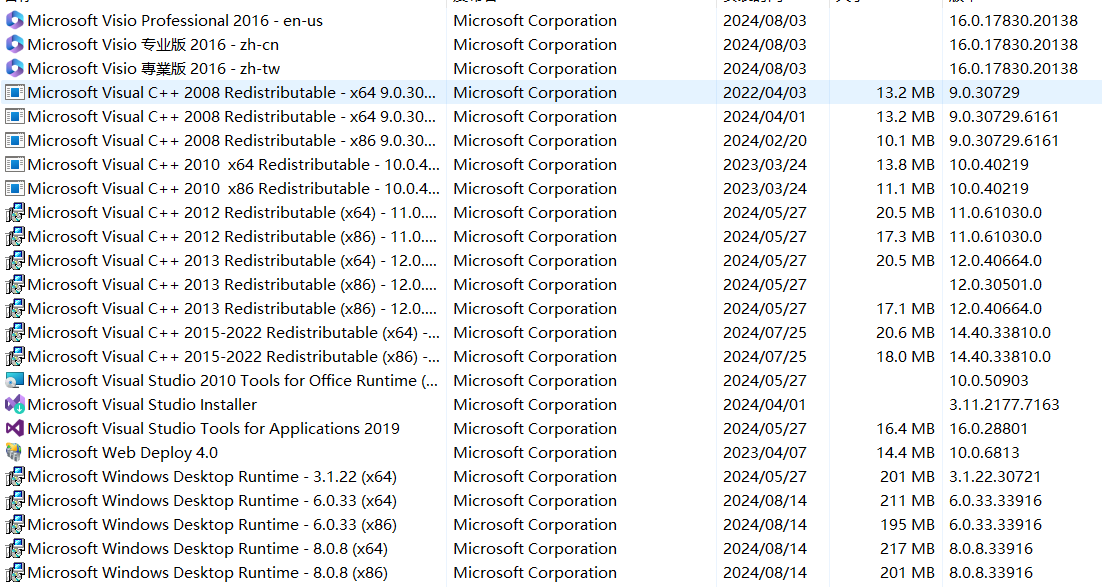Click the Desktop Runtime 6.0.33 (x64) icon
This screenshot has height=587, width=1102.
coord(15,501)
